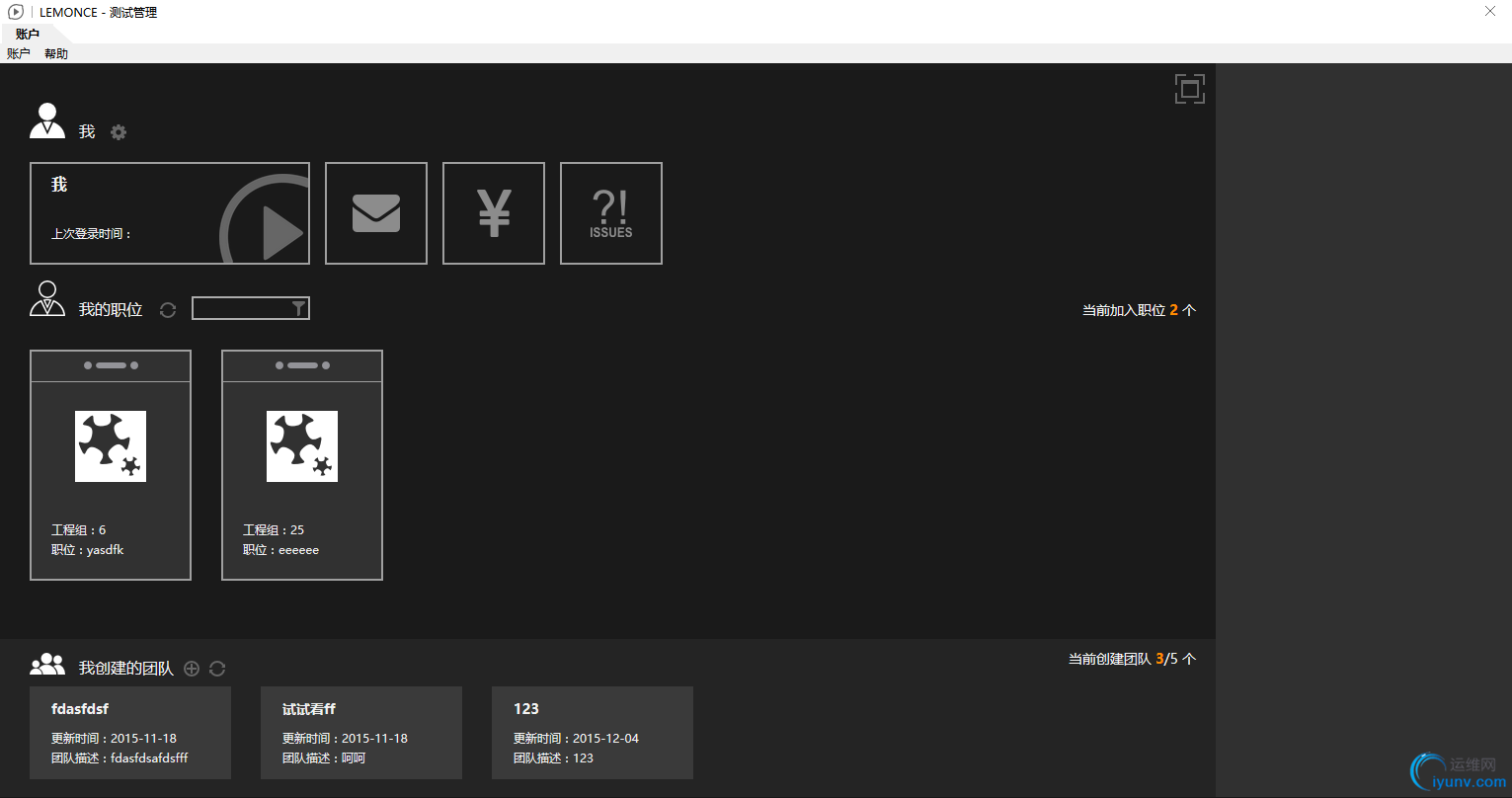Click 更新时间：2015-12-04 text

576,739
